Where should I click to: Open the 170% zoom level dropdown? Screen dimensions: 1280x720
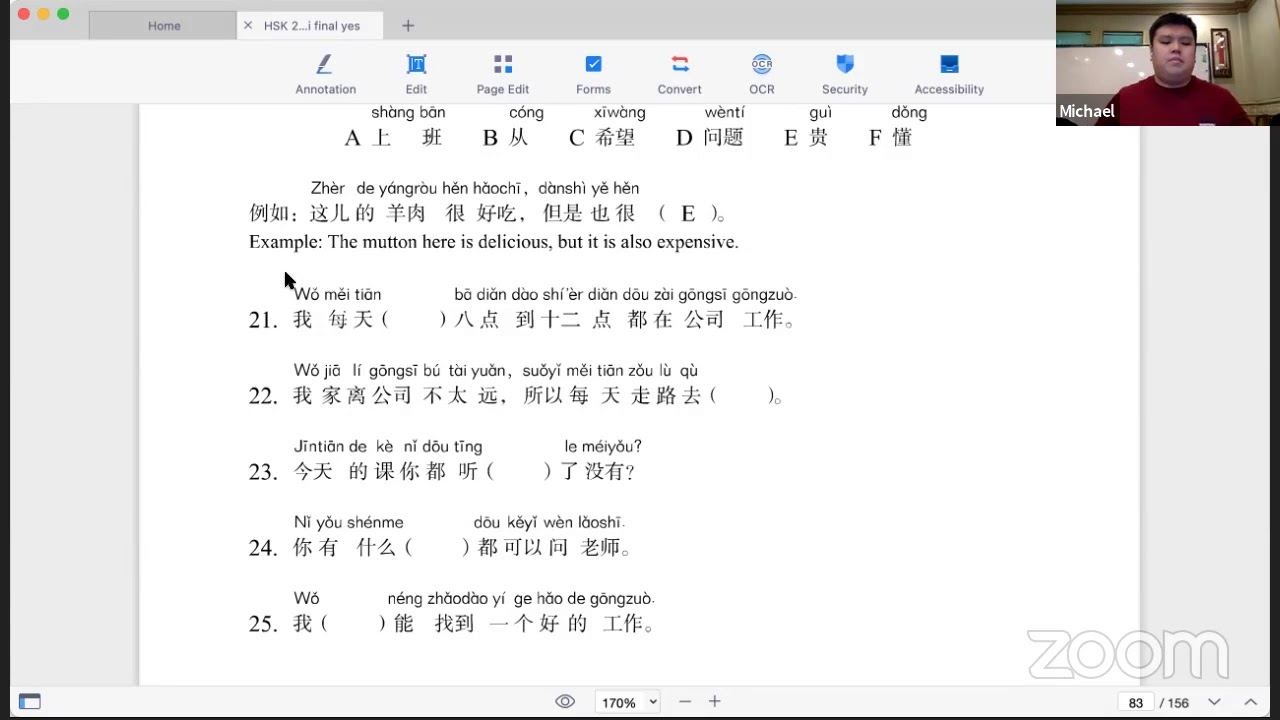point(627,702)
